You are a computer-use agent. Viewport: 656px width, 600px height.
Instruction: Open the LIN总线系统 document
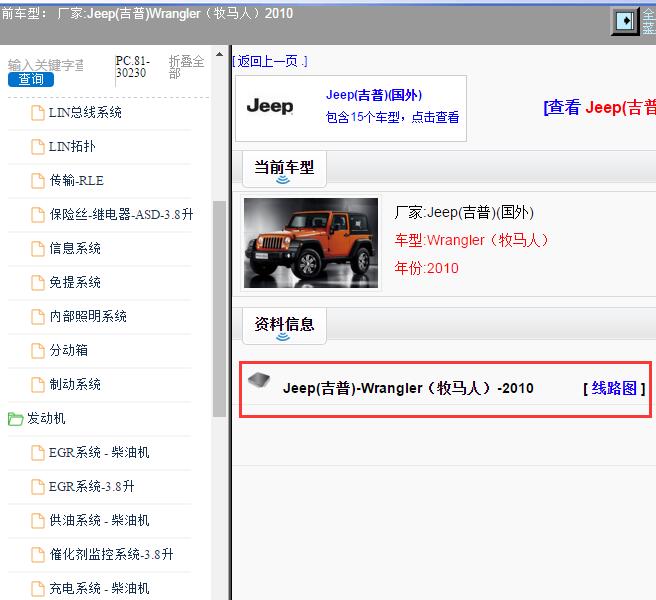point(85,112)
